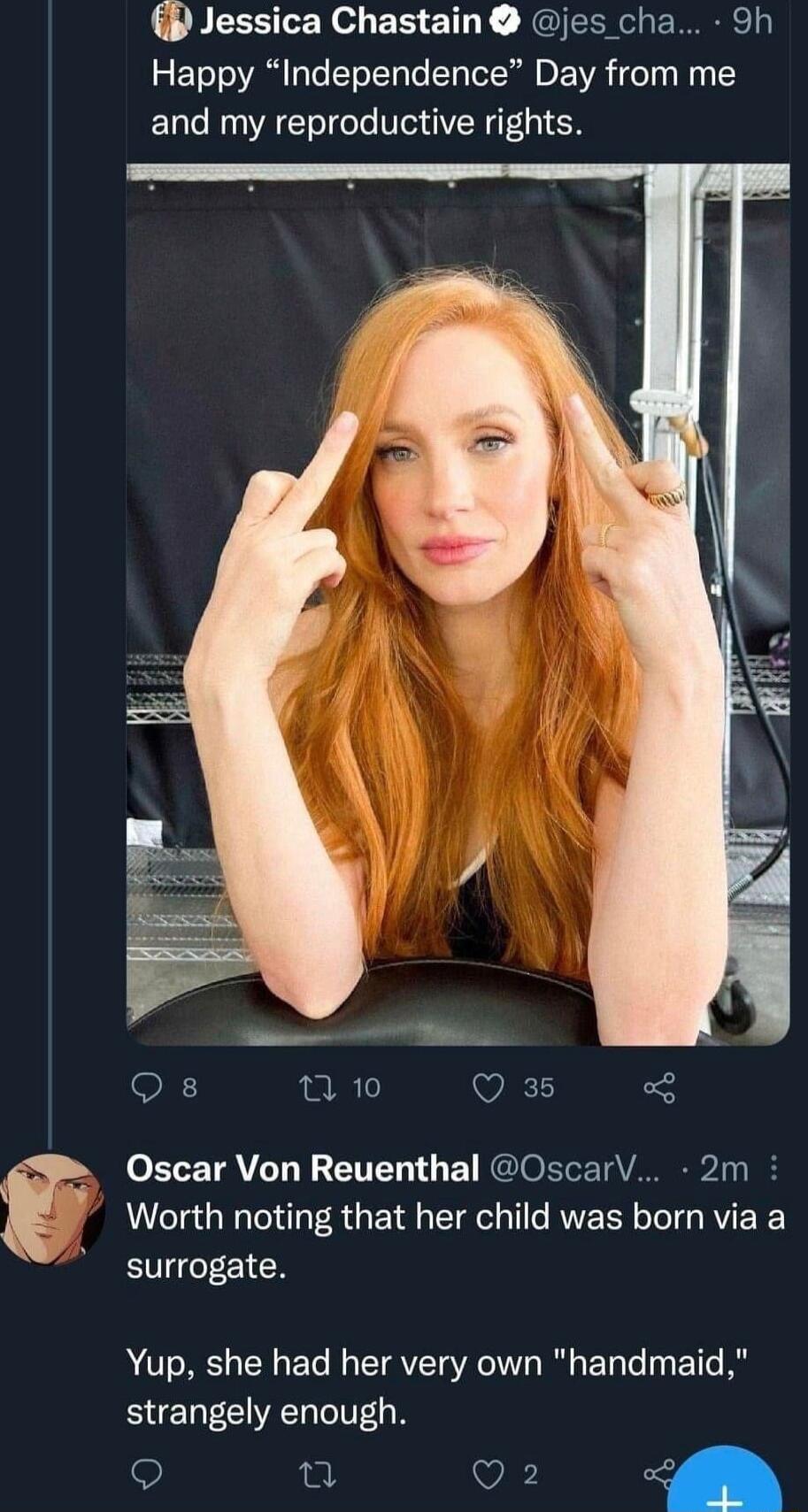Like the reply with 2 likes
The height and width of the screenshot is (1512, 808).
(489, 1473)
